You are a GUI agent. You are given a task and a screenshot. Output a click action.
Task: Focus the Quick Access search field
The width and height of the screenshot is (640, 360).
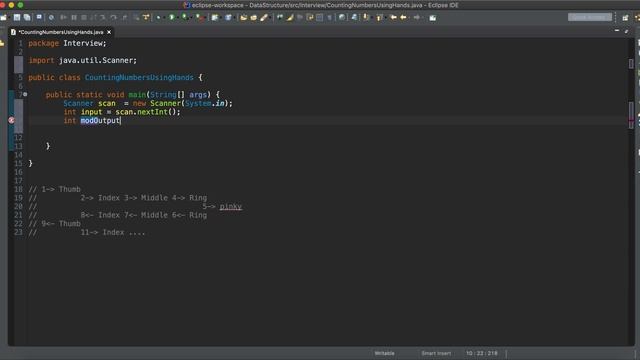[590, 17]
